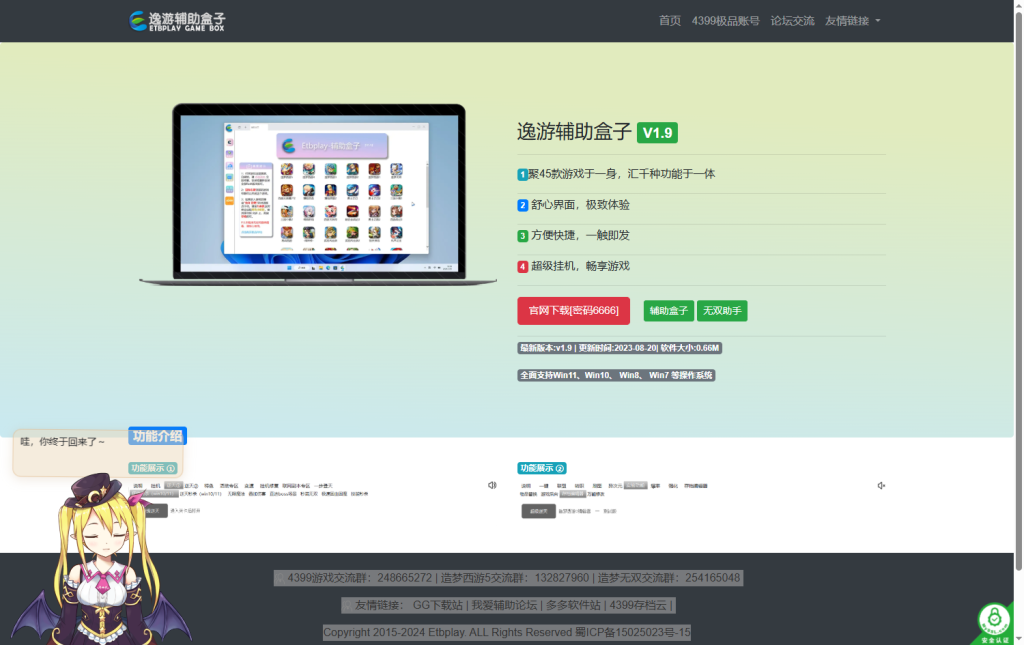
Task: Expand the 友情链接 dropdown menu
Action: coord(852,21)
